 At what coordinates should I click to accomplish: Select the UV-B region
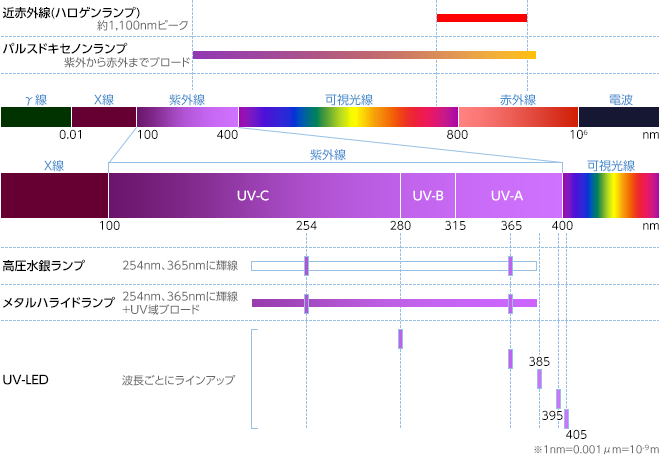point(427,195)
